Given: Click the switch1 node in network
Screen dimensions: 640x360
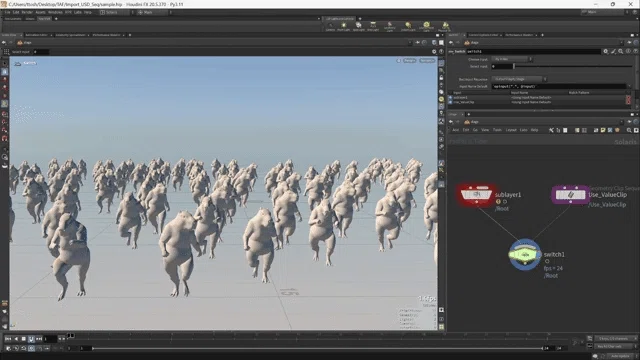Looking at the screenshot, I should point(525,255).
